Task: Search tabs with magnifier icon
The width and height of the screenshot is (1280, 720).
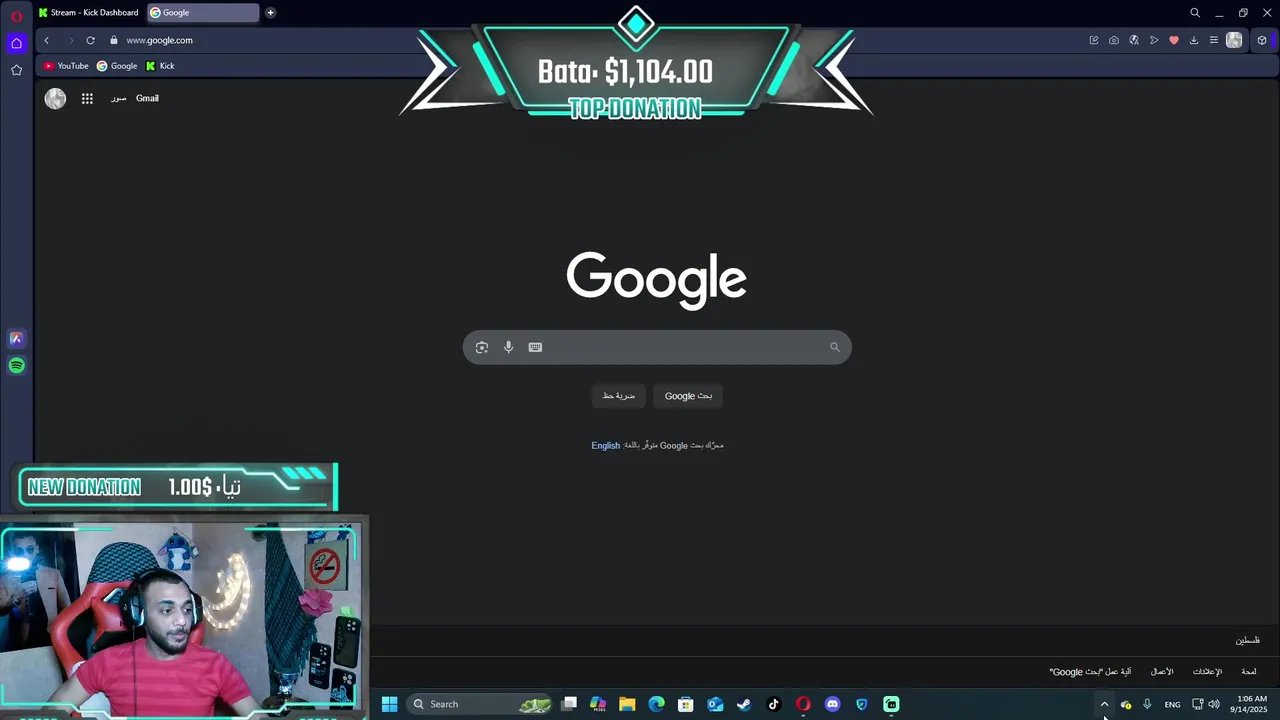Action: click(1195, 13)
